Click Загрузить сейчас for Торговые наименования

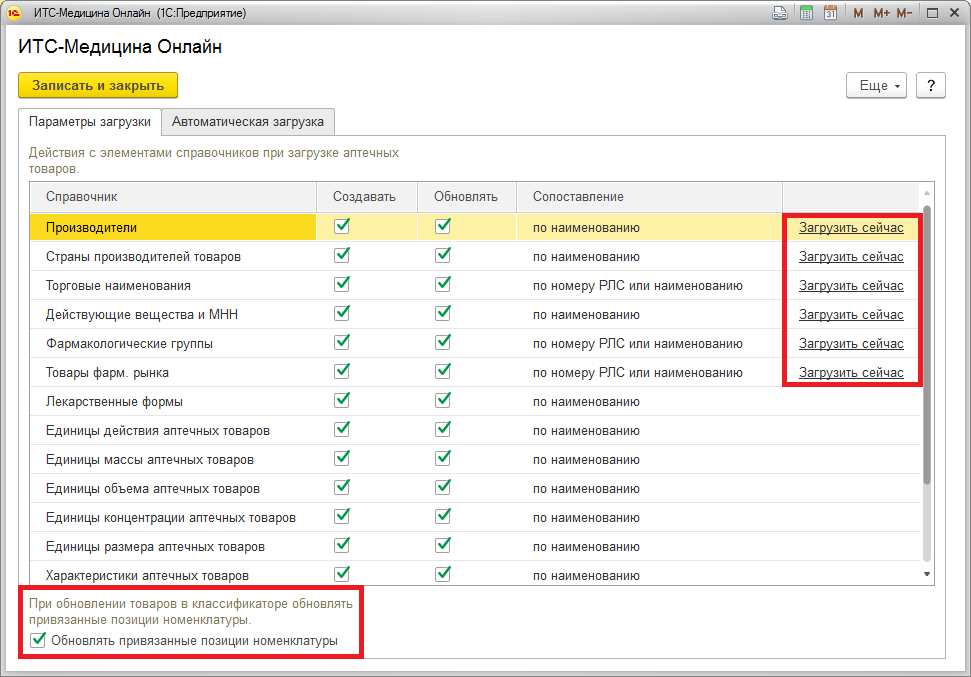[851, 286]
